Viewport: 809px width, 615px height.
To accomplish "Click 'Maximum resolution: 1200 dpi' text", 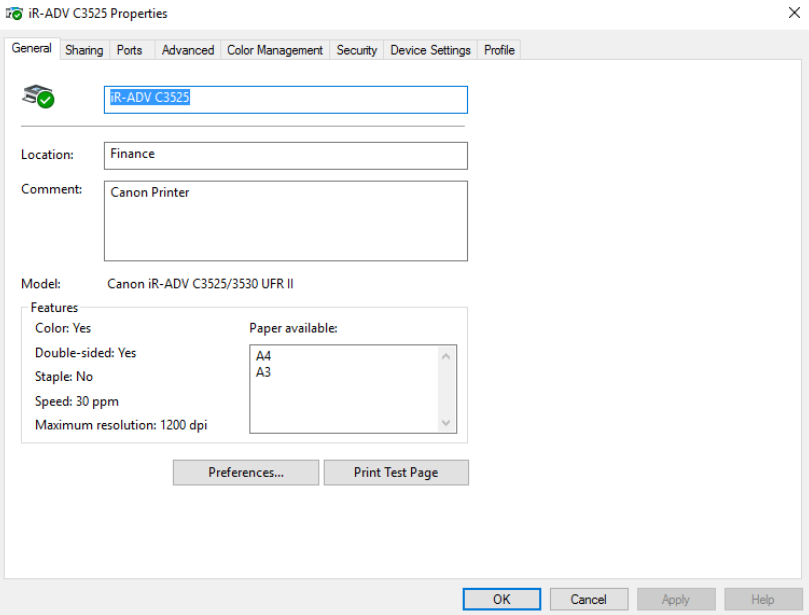I will coord(121,425).
